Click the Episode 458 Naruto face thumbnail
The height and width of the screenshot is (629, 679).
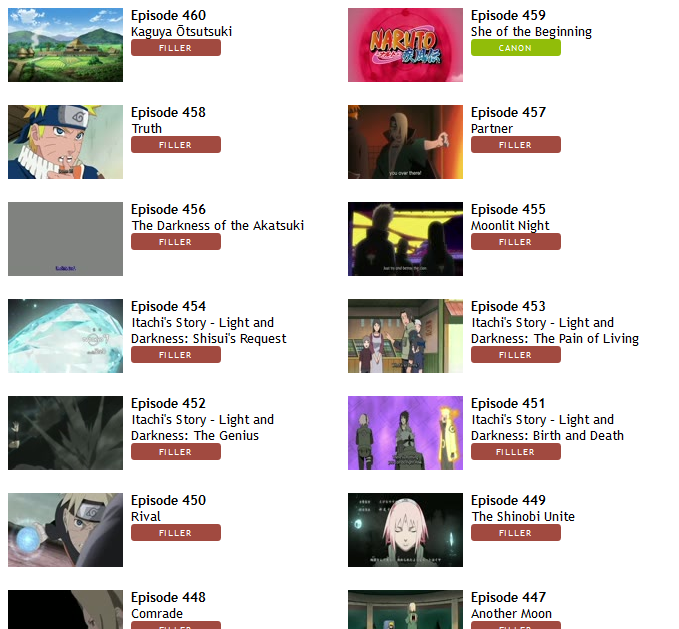[65, 142]
